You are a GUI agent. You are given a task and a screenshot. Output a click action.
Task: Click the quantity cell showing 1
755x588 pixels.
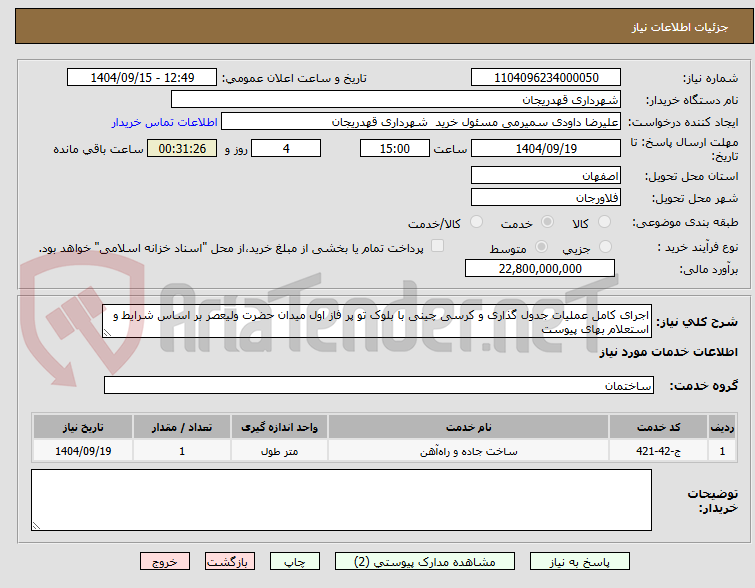pos(182,451)
